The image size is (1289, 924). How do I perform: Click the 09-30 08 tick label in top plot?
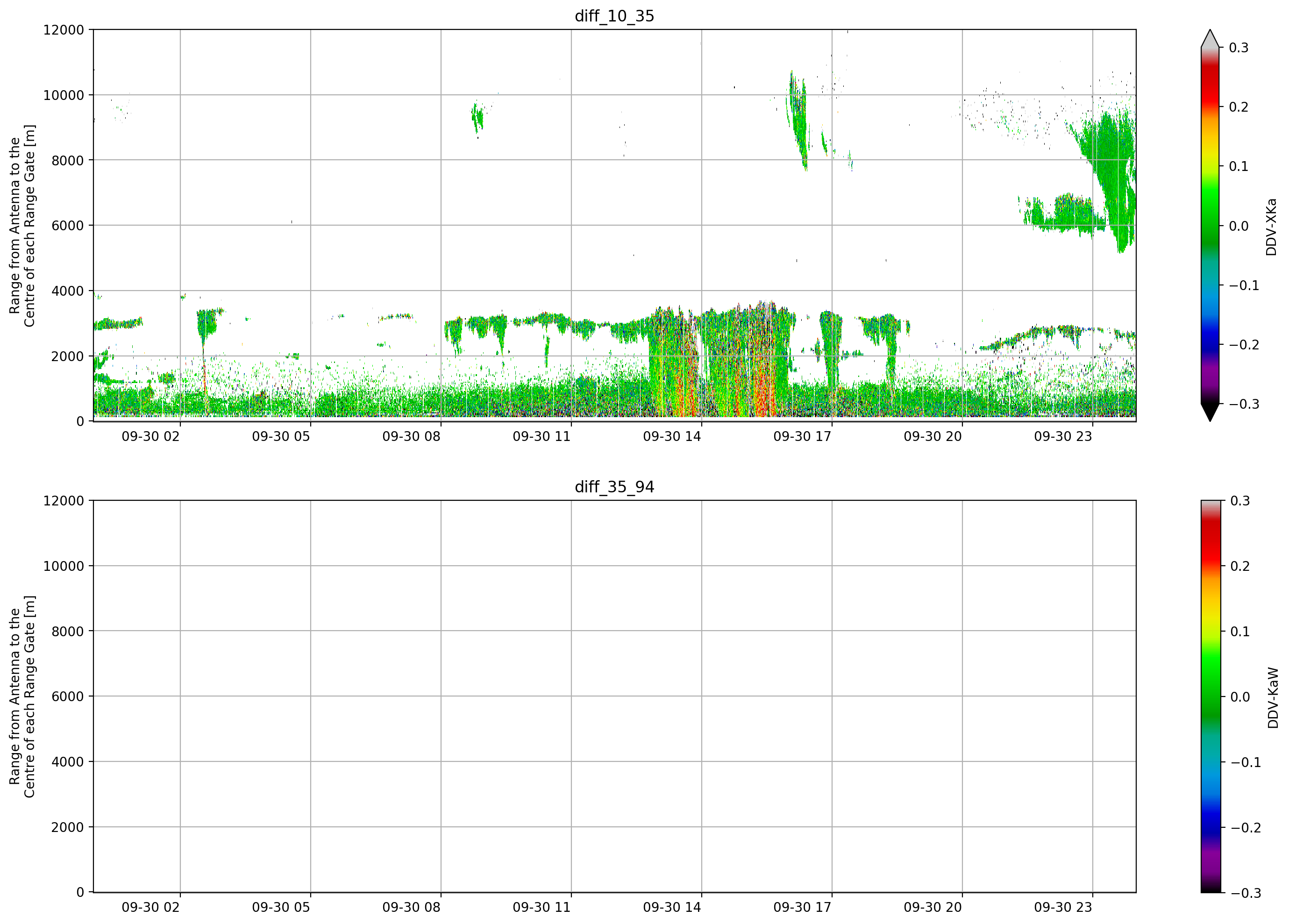tap(411, 436)
